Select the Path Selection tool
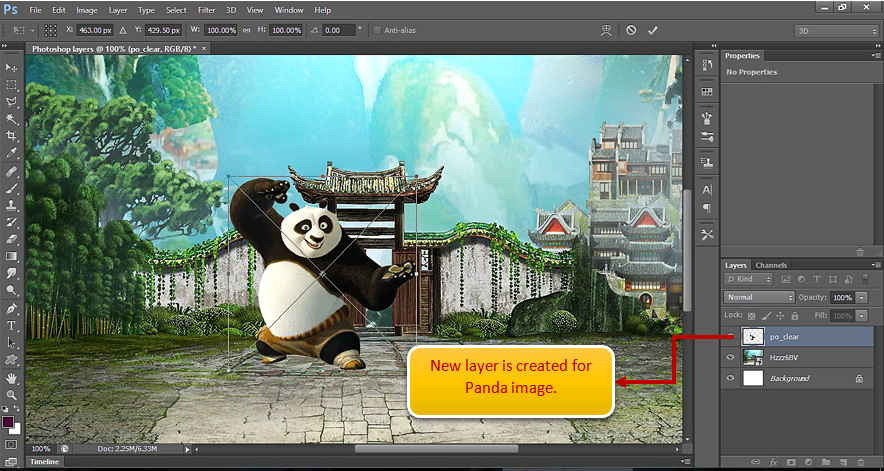884x471 pixels. [11, 342]
